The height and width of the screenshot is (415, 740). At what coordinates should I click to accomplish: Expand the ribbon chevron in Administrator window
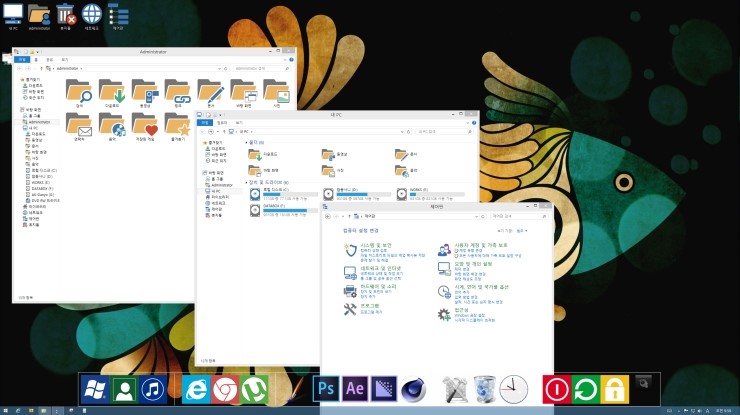click(286, 60)
